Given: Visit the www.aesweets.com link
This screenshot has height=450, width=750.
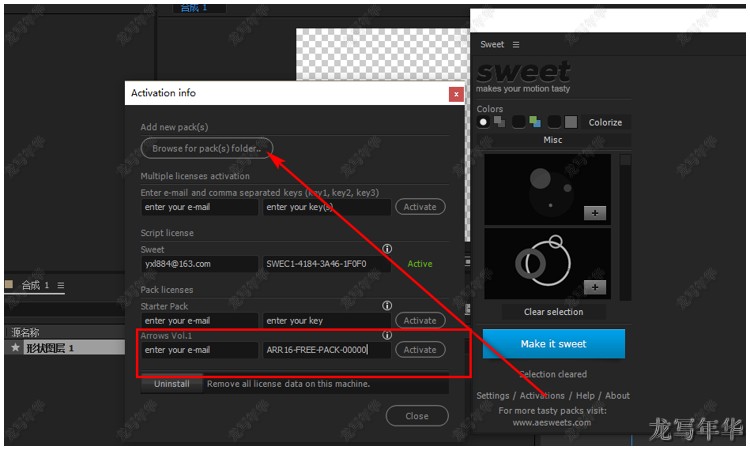Looking at the screenshot, I should (551, 423).
